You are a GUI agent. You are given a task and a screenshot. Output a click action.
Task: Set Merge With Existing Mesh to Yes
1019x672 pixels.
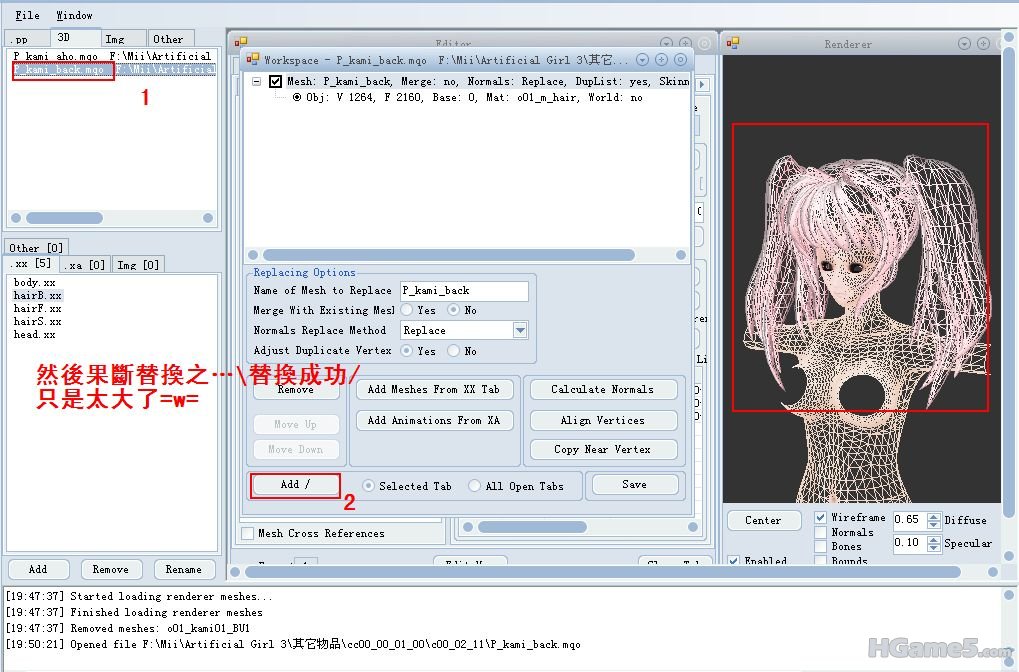407,310
